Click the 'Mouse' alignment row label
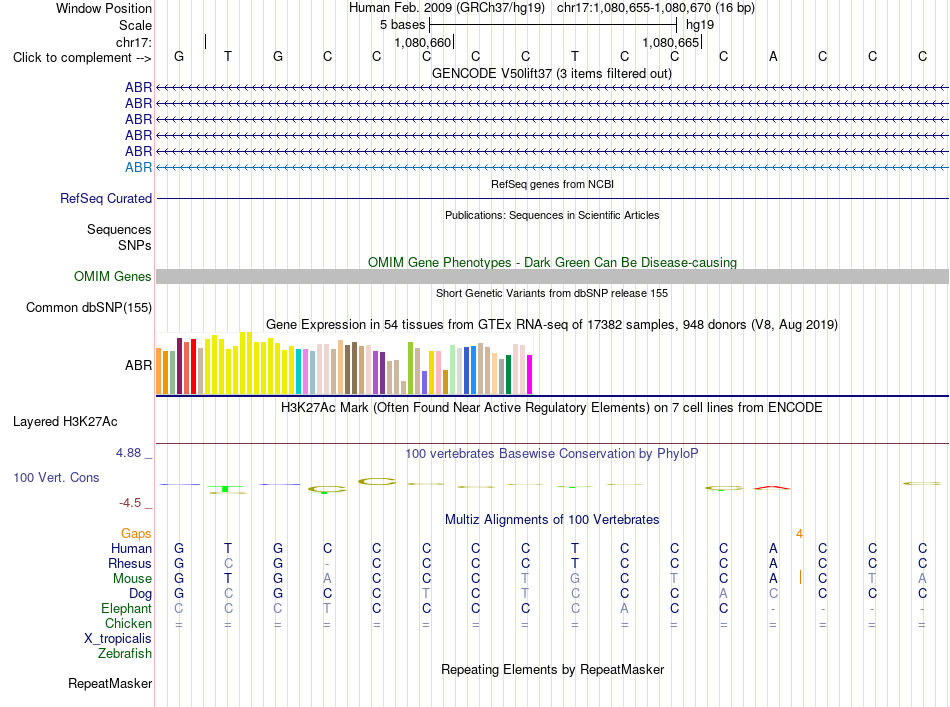Viewport: 950px width, 707px height. point(132,579)
